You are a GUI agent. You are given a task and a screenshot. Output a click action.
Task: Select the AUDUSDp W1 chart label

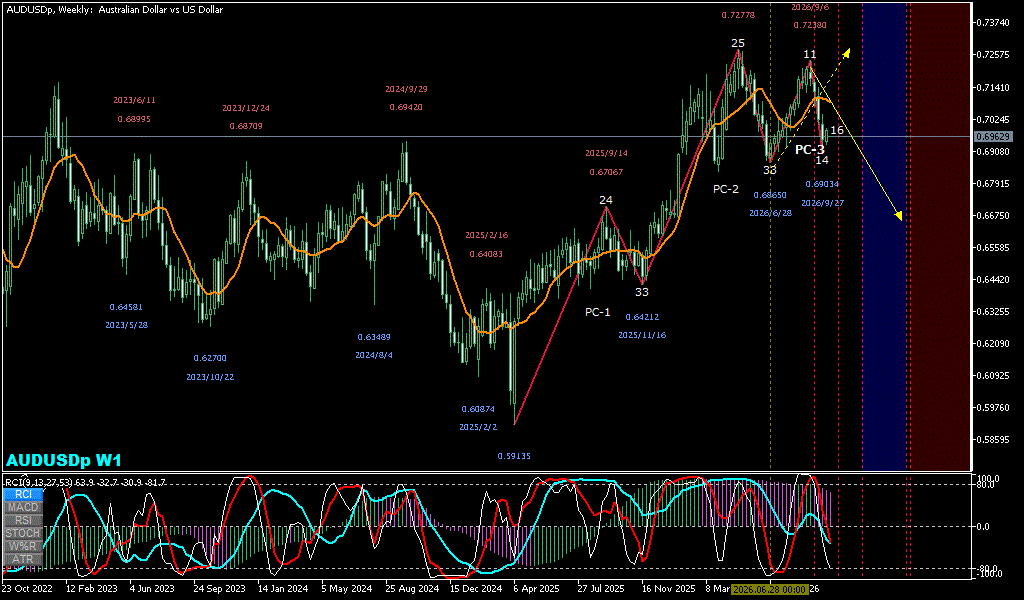coord(64,460)
